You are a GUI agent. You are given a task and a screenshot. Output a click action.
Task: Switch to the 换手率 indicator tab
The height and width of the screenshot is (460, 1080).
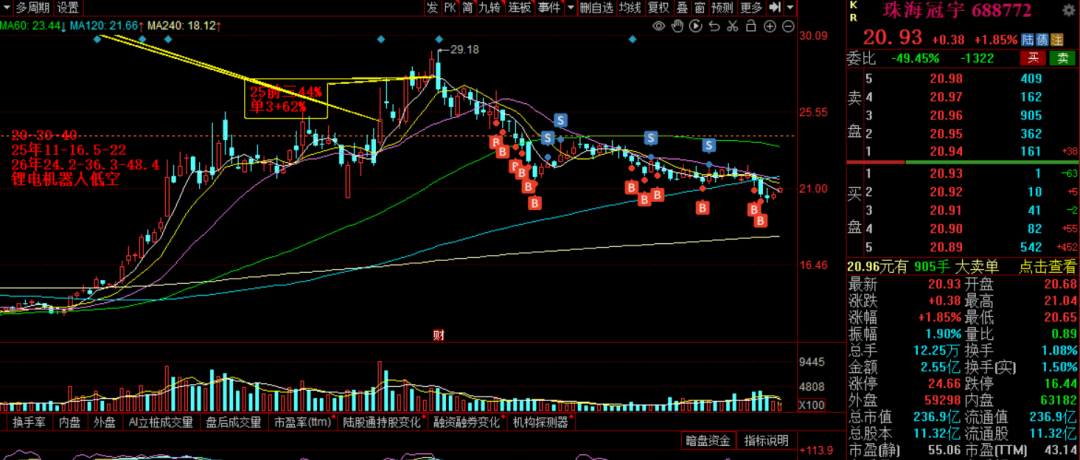tap(29, 422)
